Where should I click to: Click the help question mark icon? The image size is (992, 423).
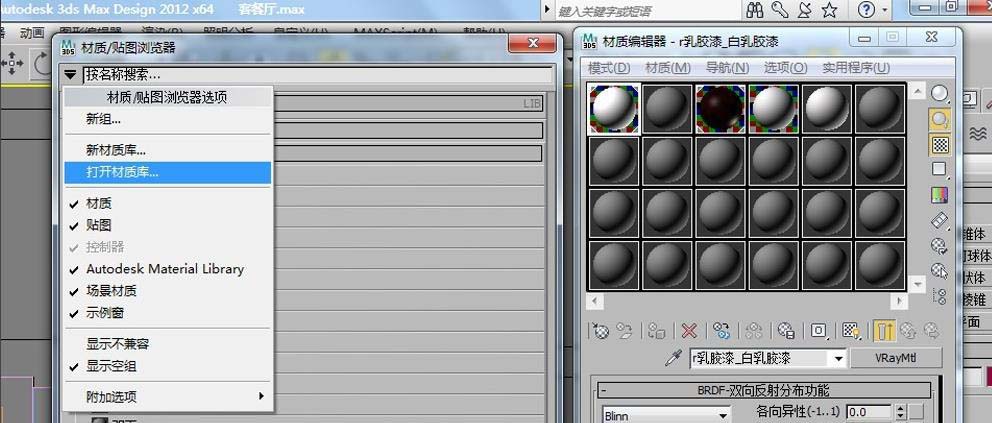click(x=866, y=10)
